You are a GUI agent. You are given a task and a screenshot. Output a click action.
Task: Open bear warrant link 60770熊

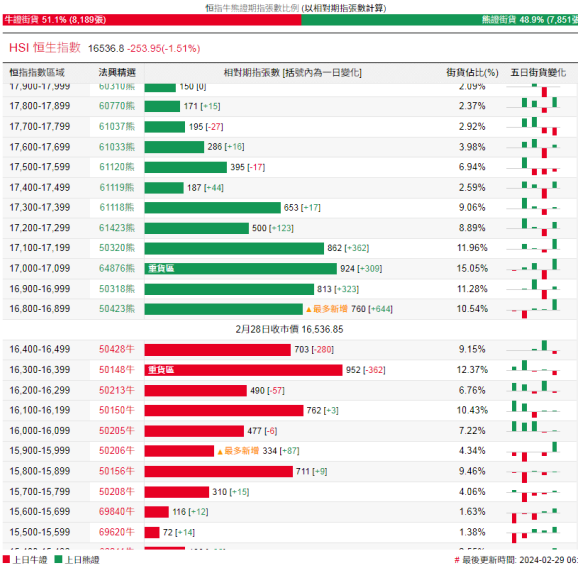pos(117,106)
